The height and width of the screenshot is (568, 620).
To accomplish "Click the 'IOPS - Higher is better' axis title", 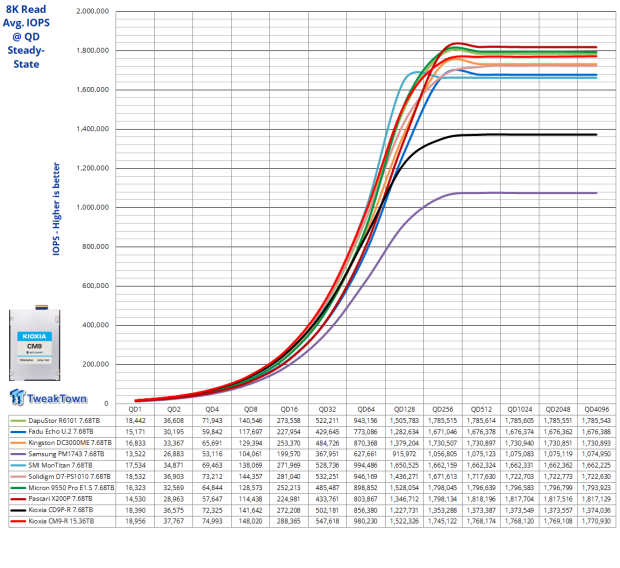I will (x=56, y=209).
